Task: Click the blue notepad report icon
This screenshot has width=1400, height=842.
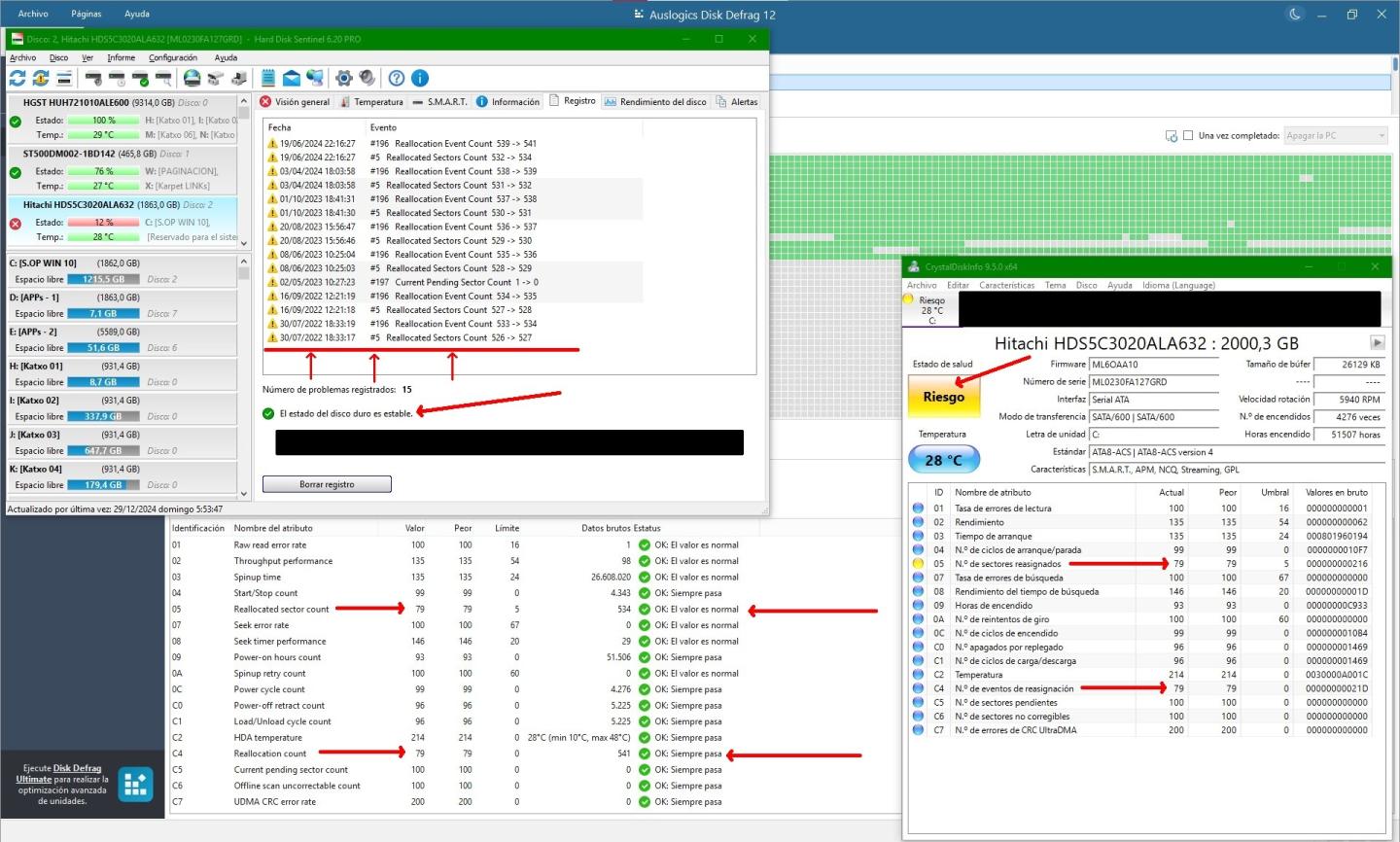Action: click(x=268, y=79)
